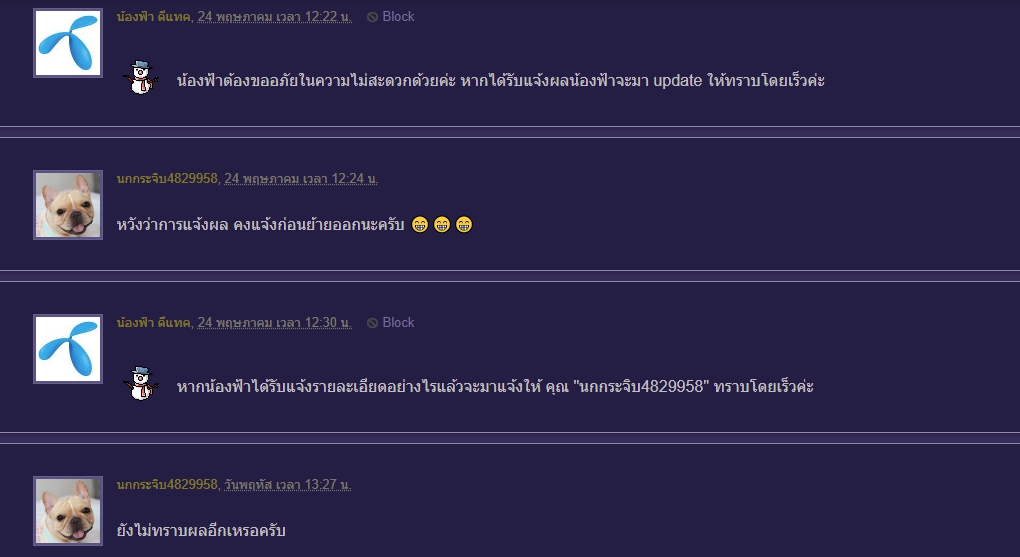Open the dtac logo avatar on the 12:22 post
This screenshot has width=1020, height=557.
point(68,43)
